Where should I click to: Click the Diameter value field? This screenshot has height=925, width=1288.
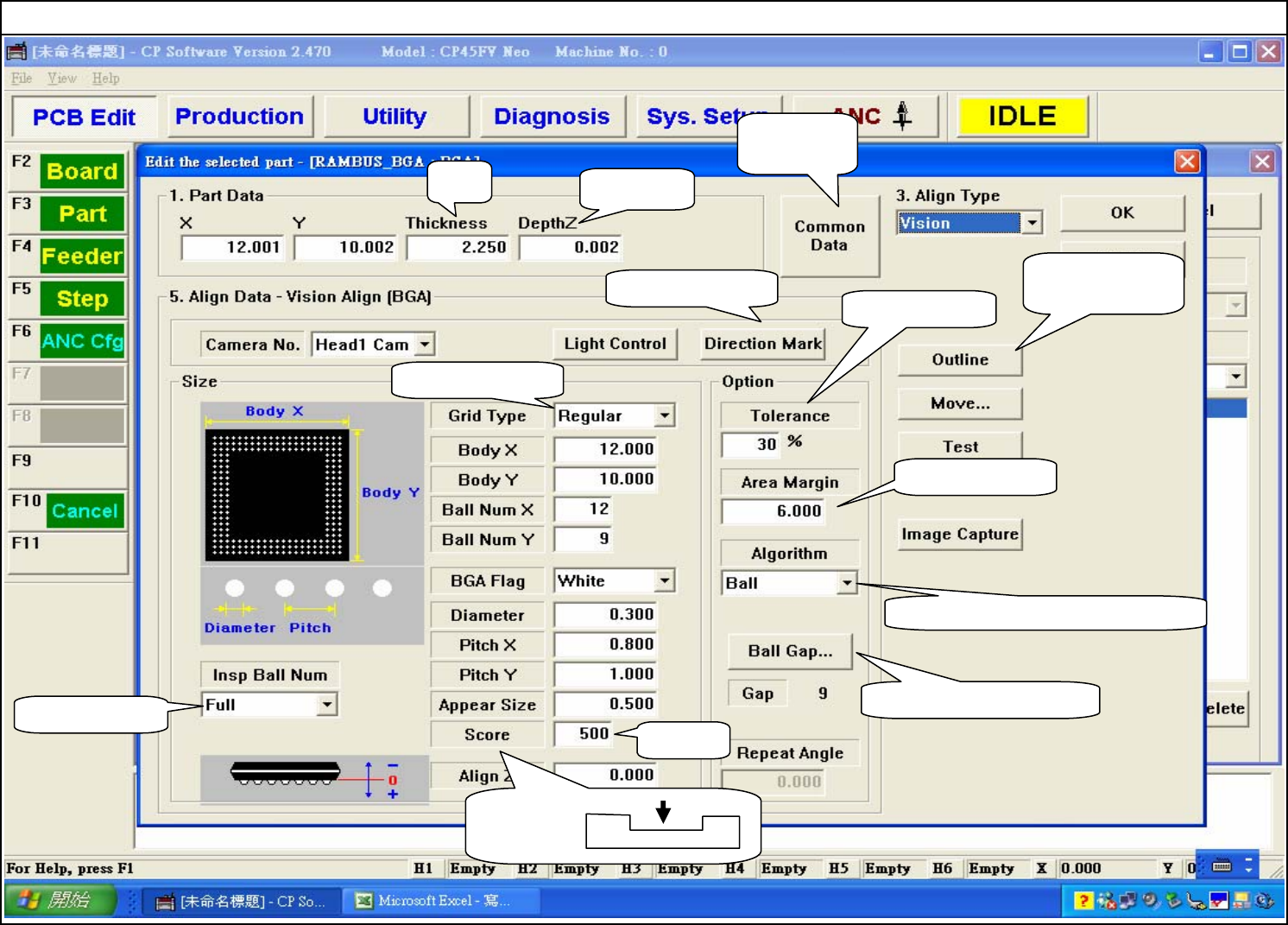[605, 615]
